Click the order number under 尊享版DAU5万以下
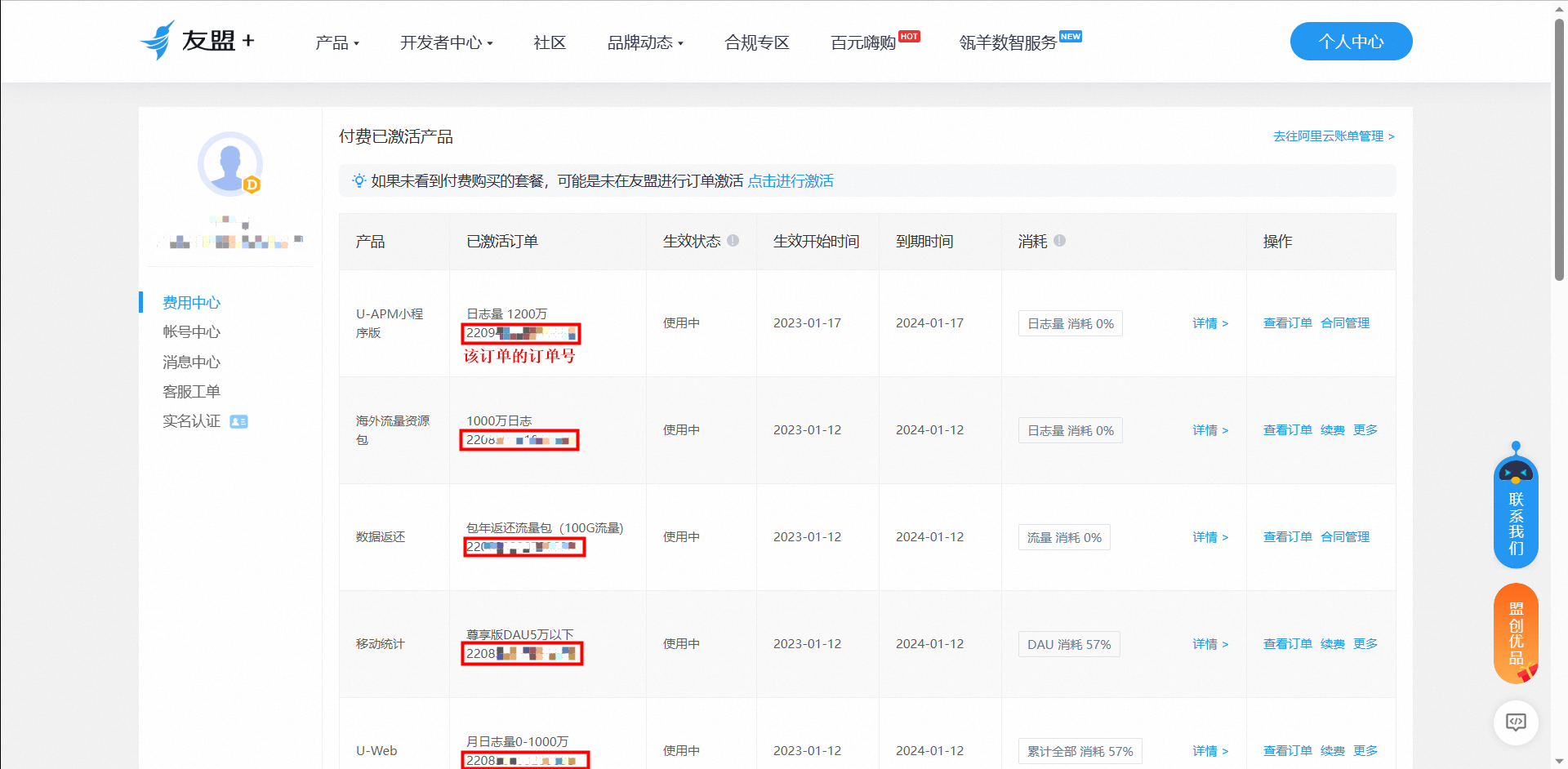Screen dimensions: 1568x769 (x=522, y=654)
